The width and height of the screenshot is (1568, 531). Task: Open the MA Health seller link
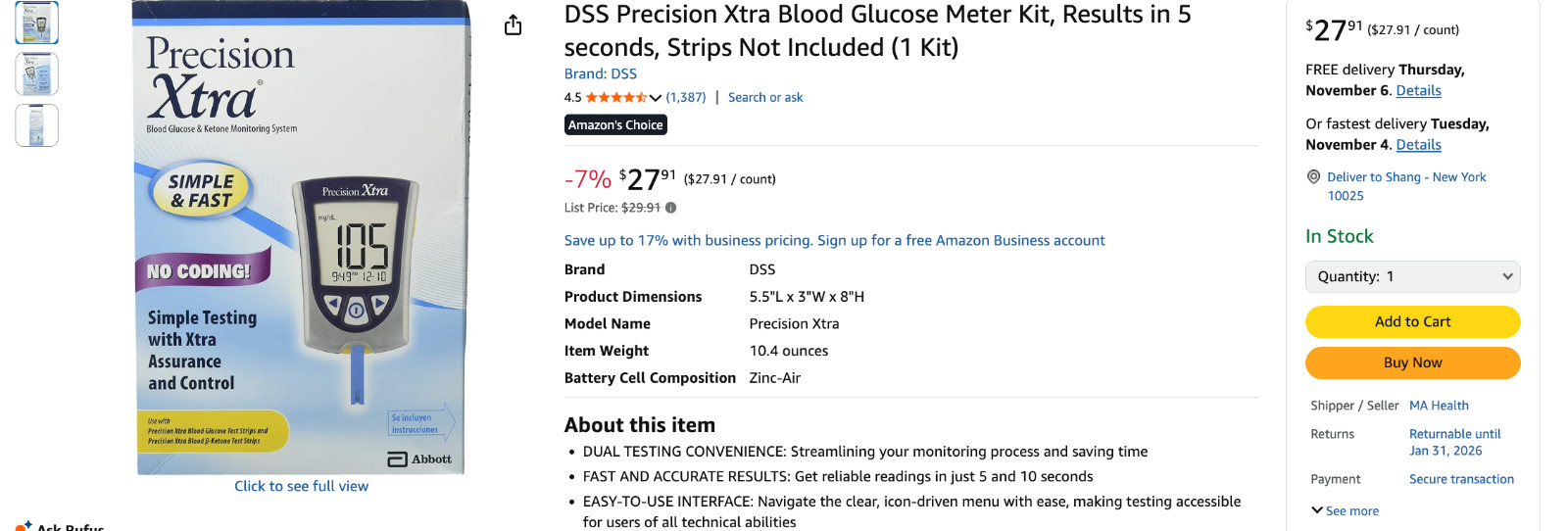pyautogui.click(x=1439, y=406)
